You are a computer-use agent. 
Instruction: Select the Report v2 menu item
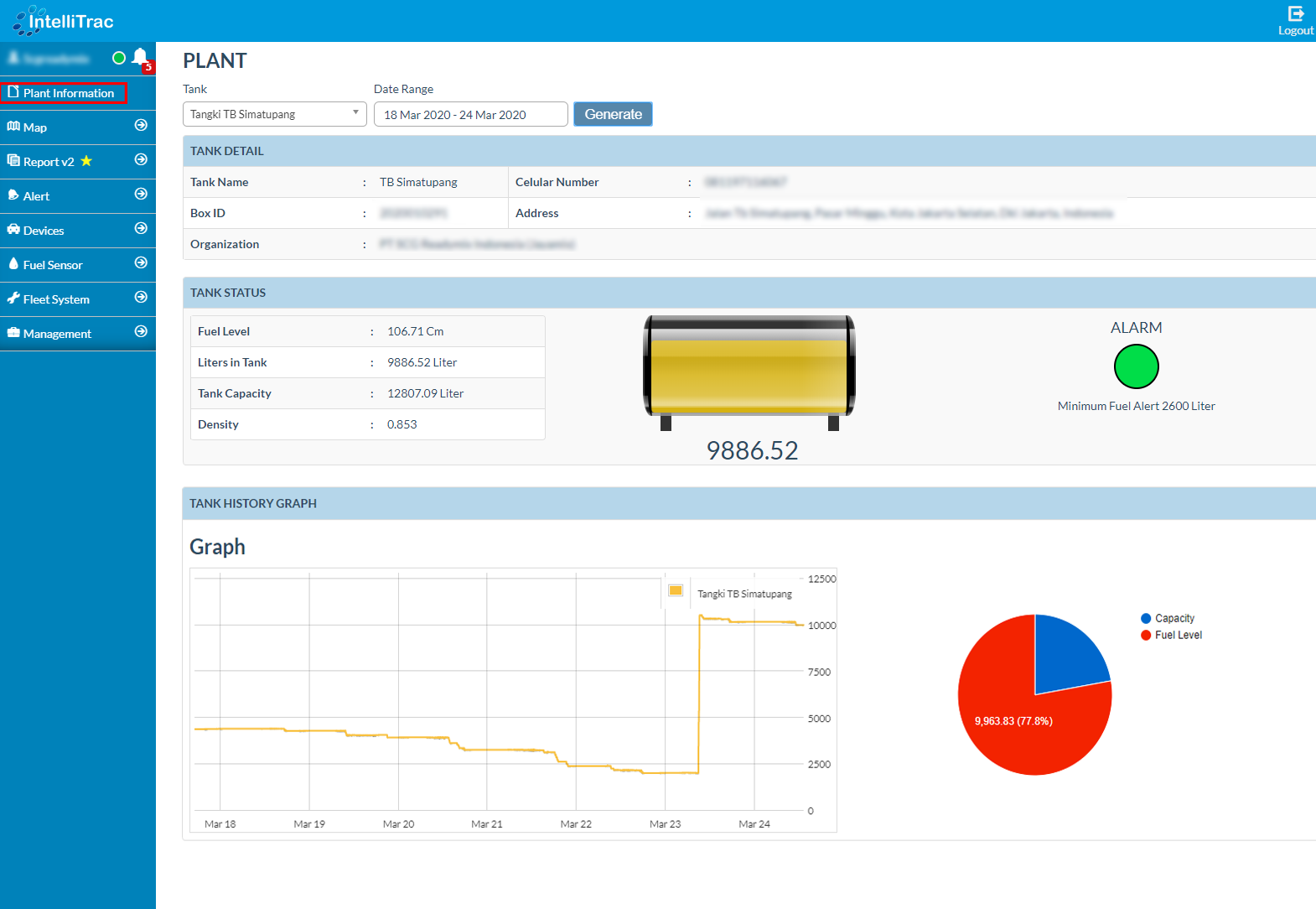pos(49,162)
